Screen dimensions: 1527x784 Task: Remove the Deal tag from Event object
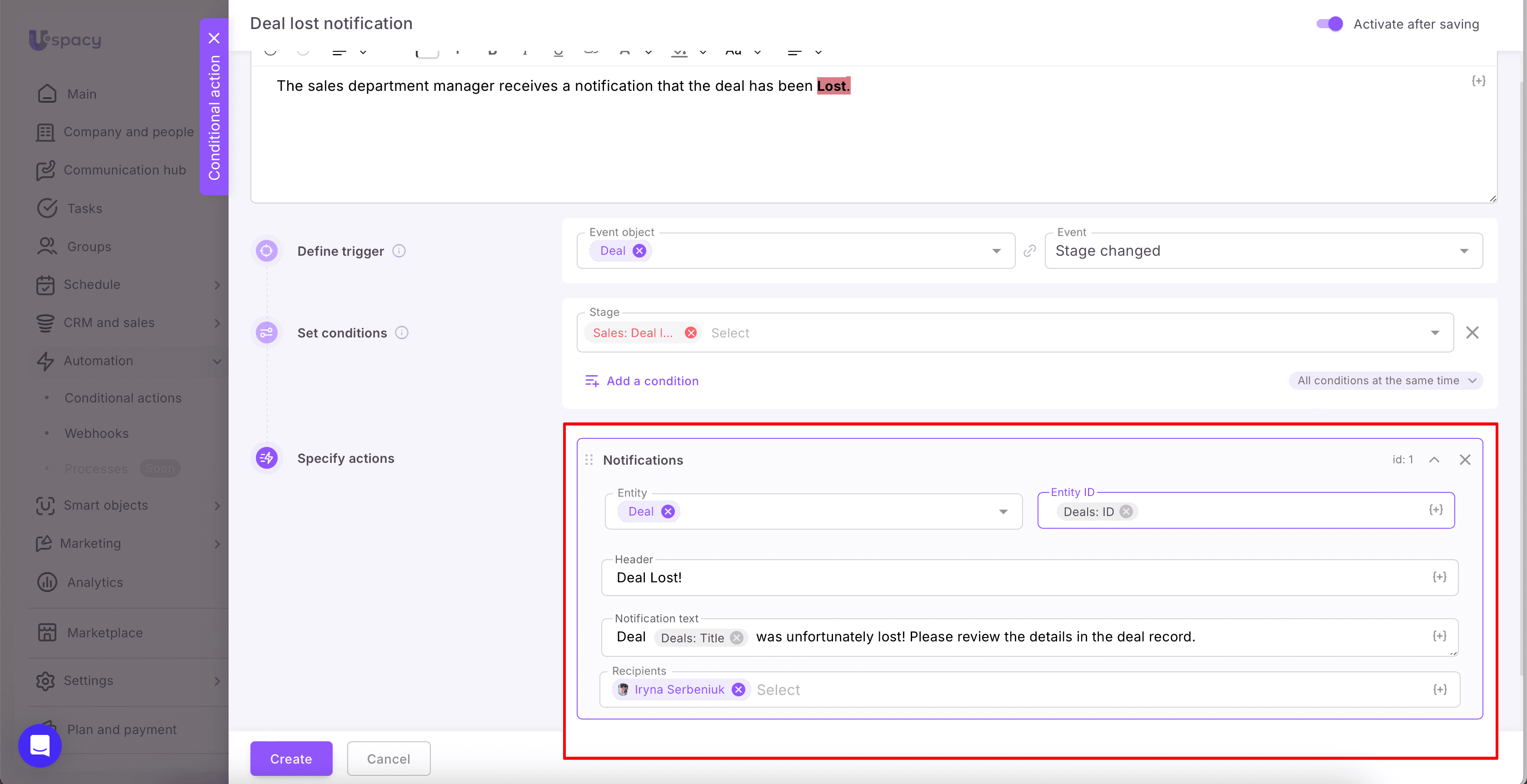[x=639, y=251]
